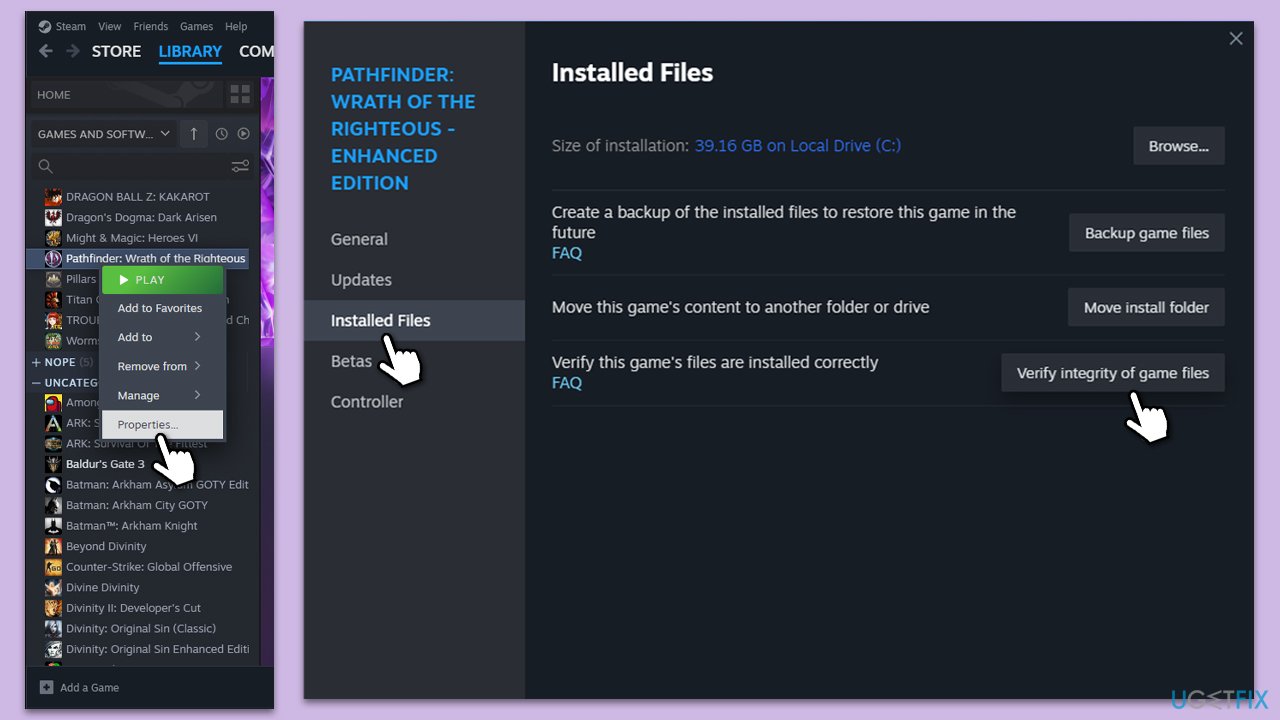The image size is (1280, 720).
Task: Open the FAQ link under backup
Action: pos(567,253)
